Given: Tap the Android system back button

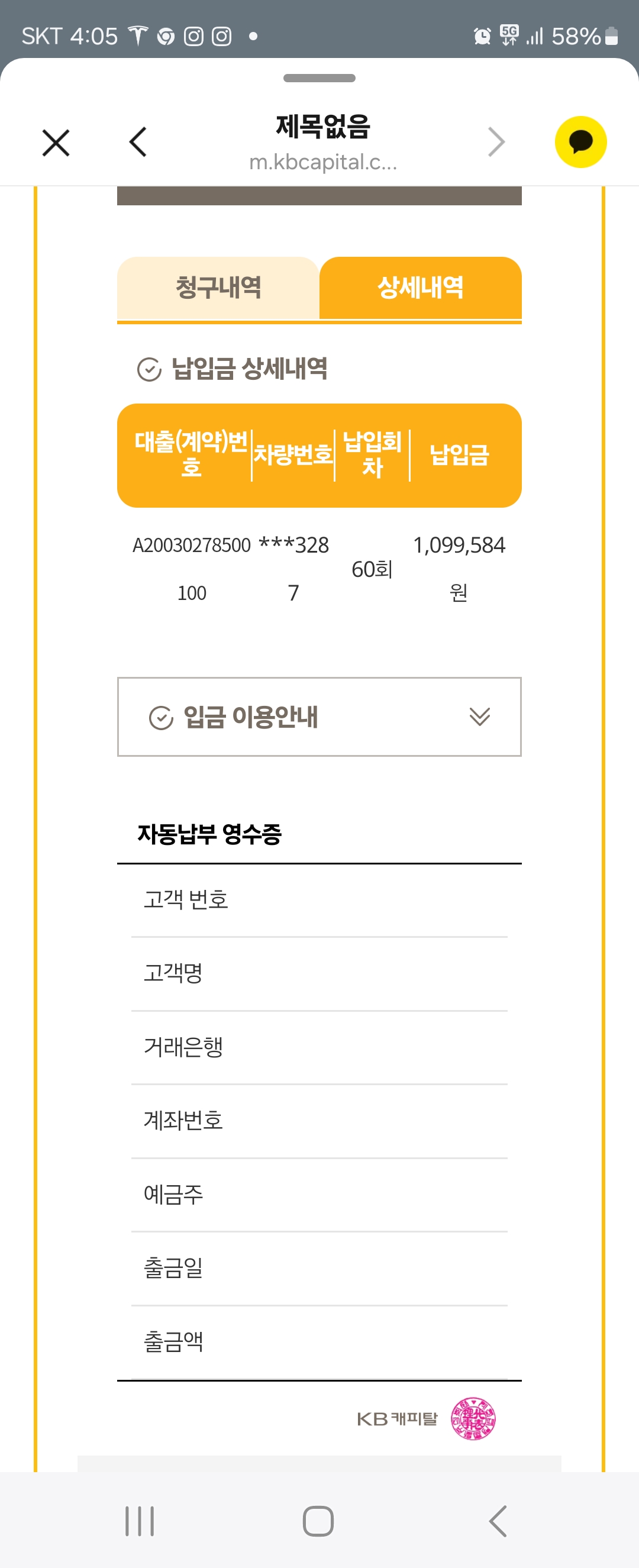Looking at the screenshot, I should pyautogui.click(x=498, y=1521).
